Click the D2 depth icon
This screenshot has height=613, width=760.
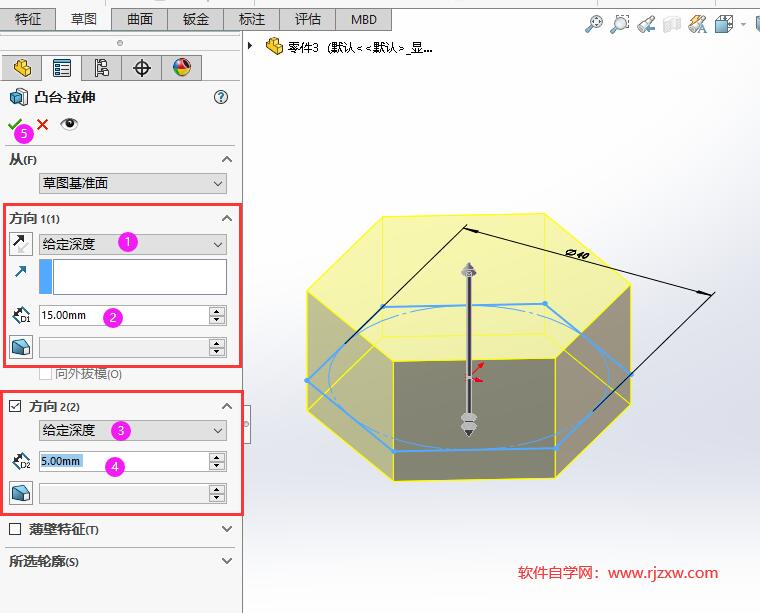(21, 461)
